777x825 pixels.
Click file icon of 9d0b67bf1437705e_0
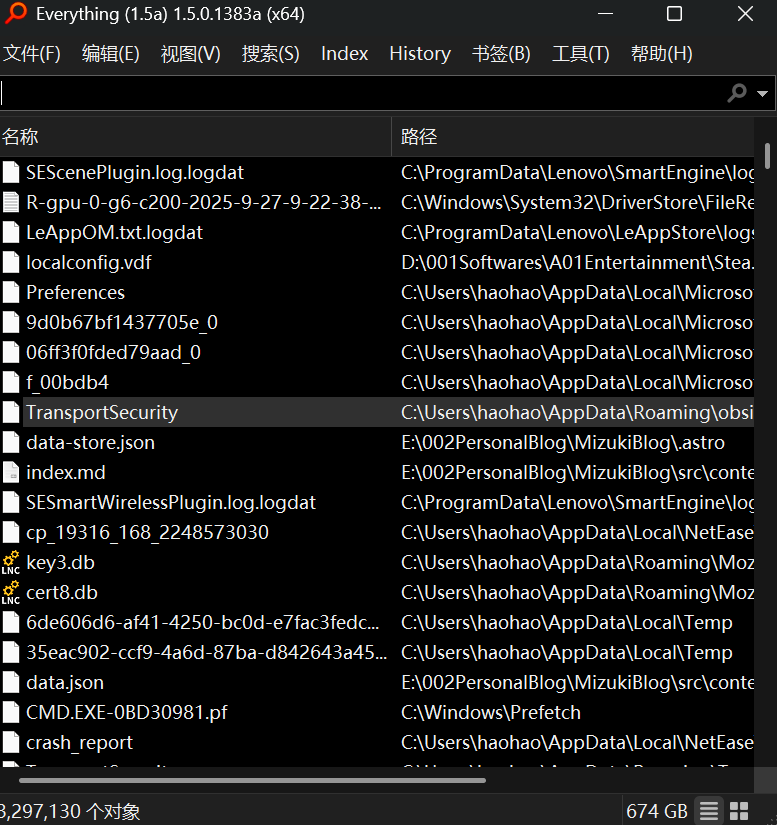11,323
